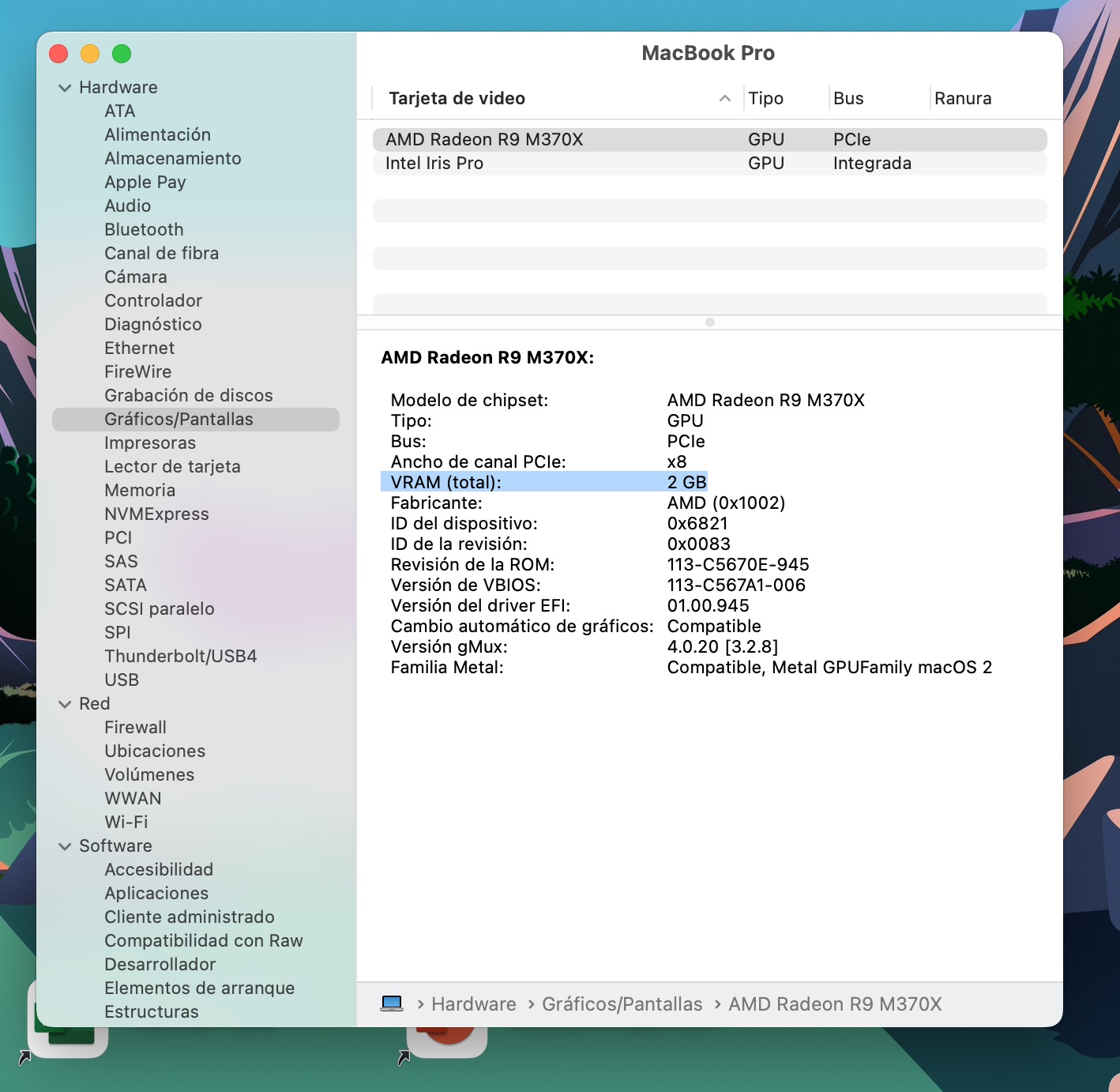Collapse the Hardware section

65,88
